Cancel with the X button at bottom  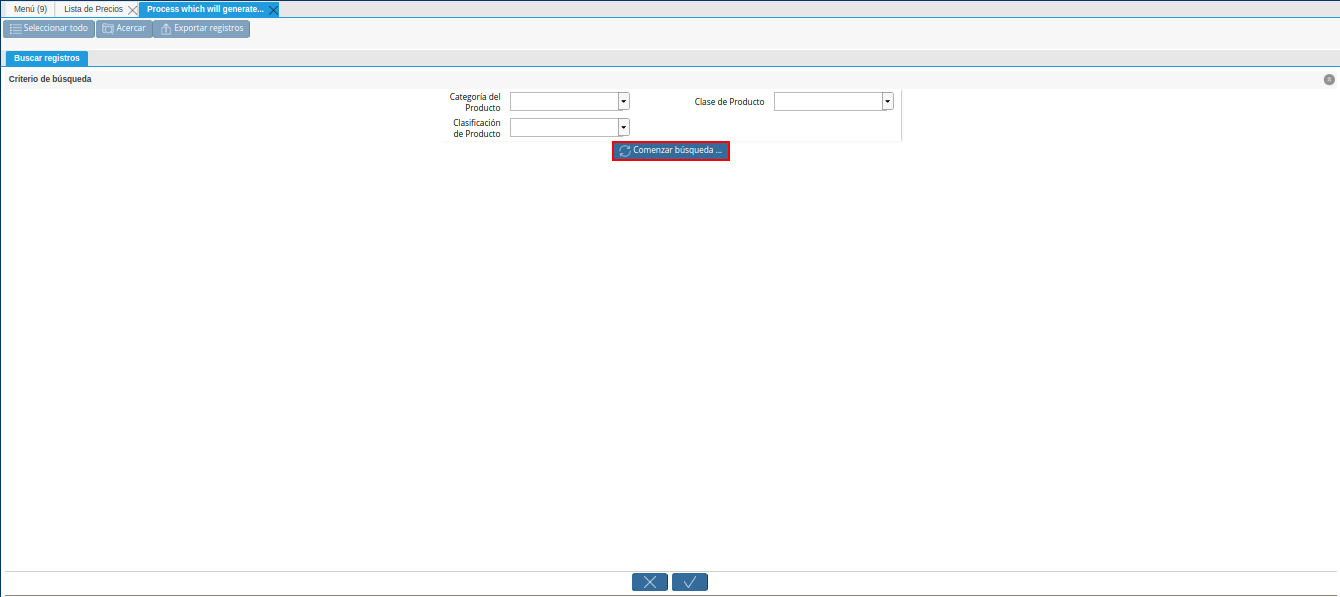650,582
